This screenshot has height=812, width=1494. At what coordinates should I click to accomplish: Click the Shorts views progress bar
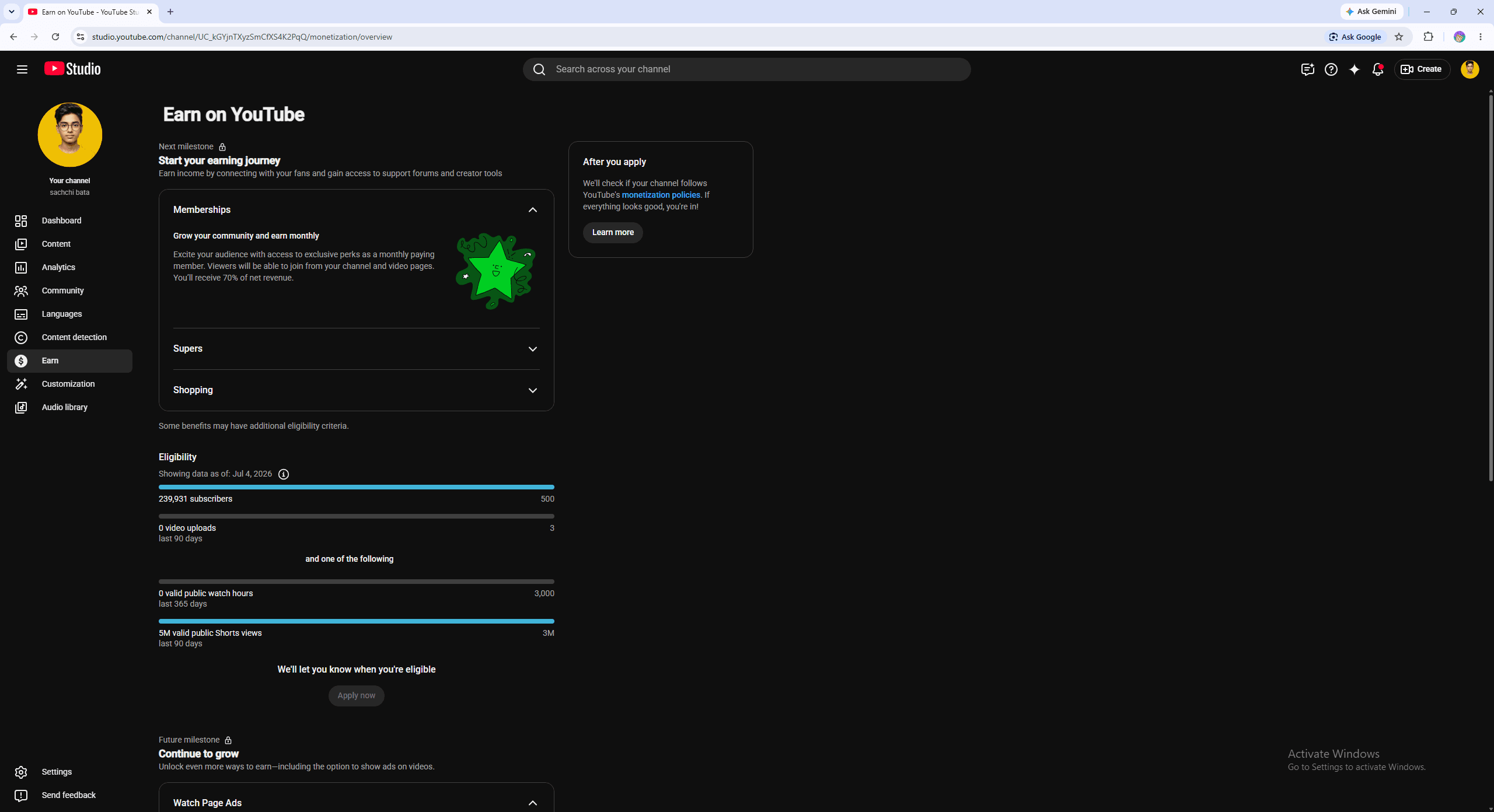(x=356, y=621)
